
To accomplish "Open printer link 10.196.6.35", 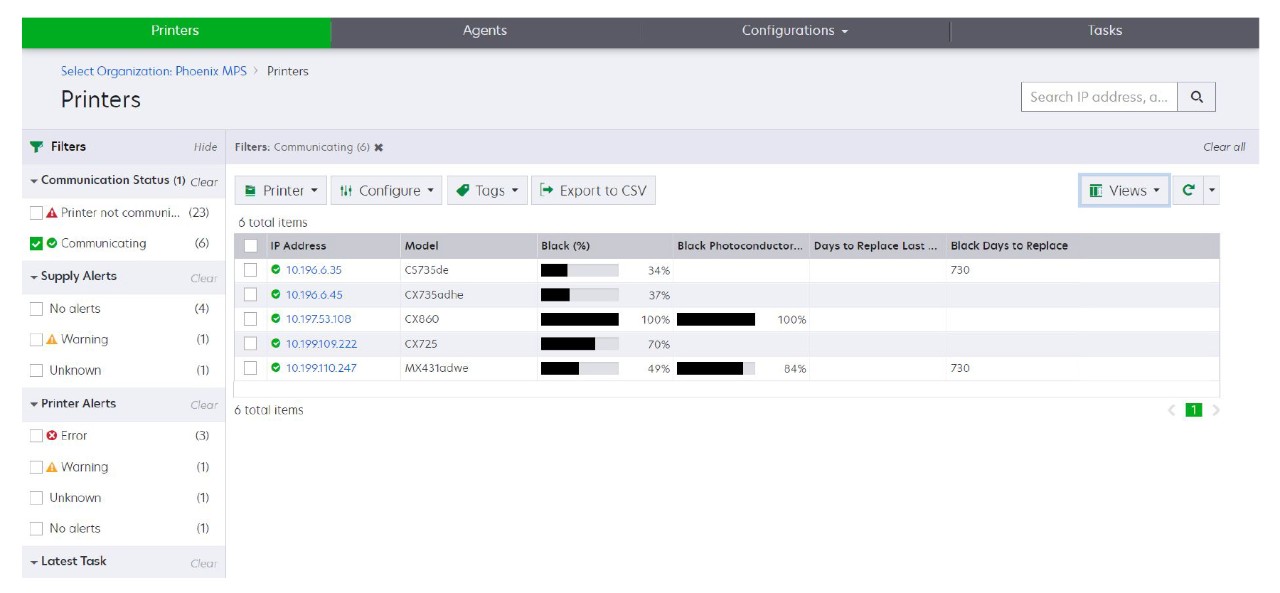I will [x=313, y=270].
